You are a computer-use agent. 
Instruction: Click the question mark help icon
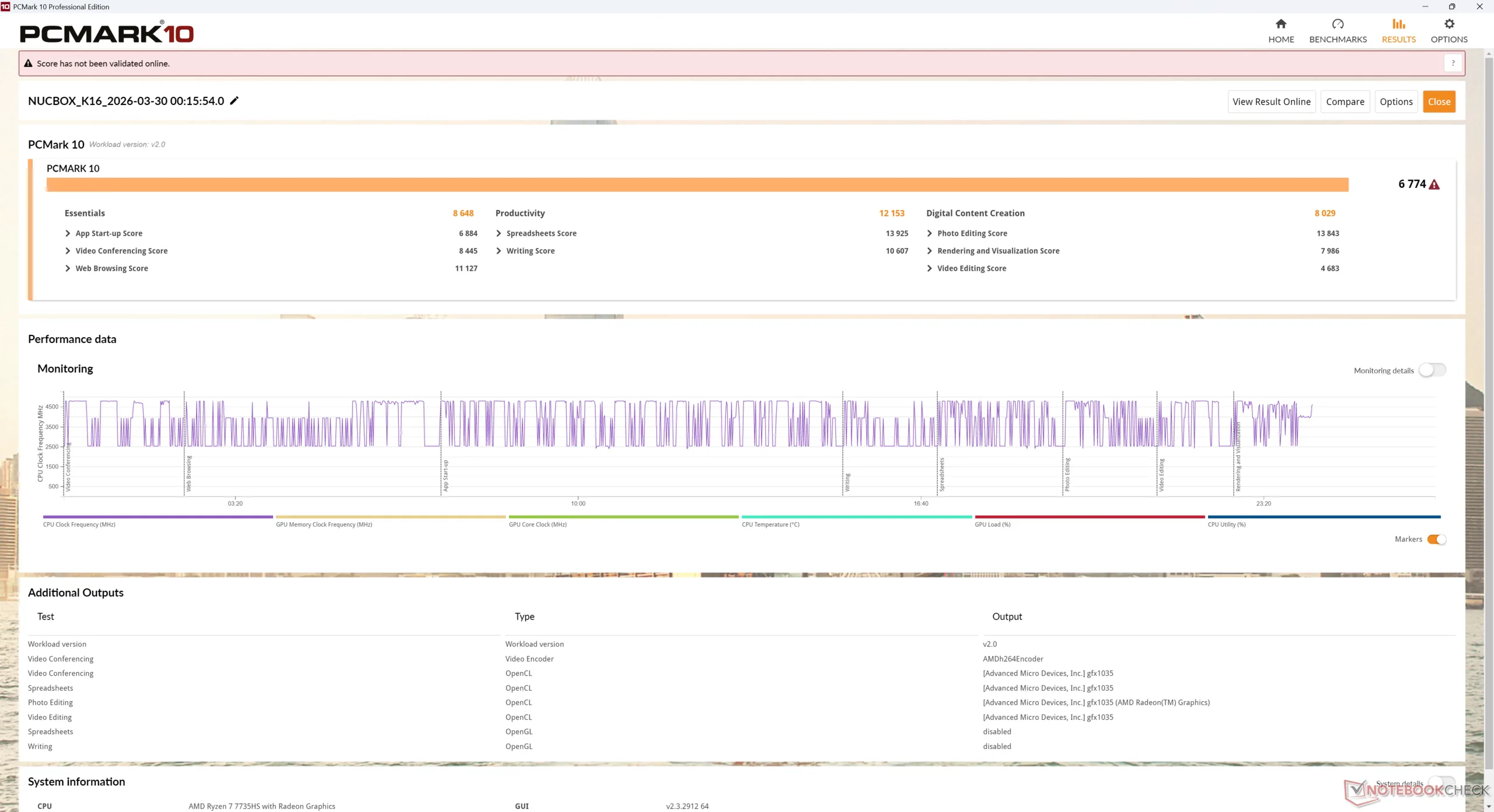click(x=1453, y=63)
